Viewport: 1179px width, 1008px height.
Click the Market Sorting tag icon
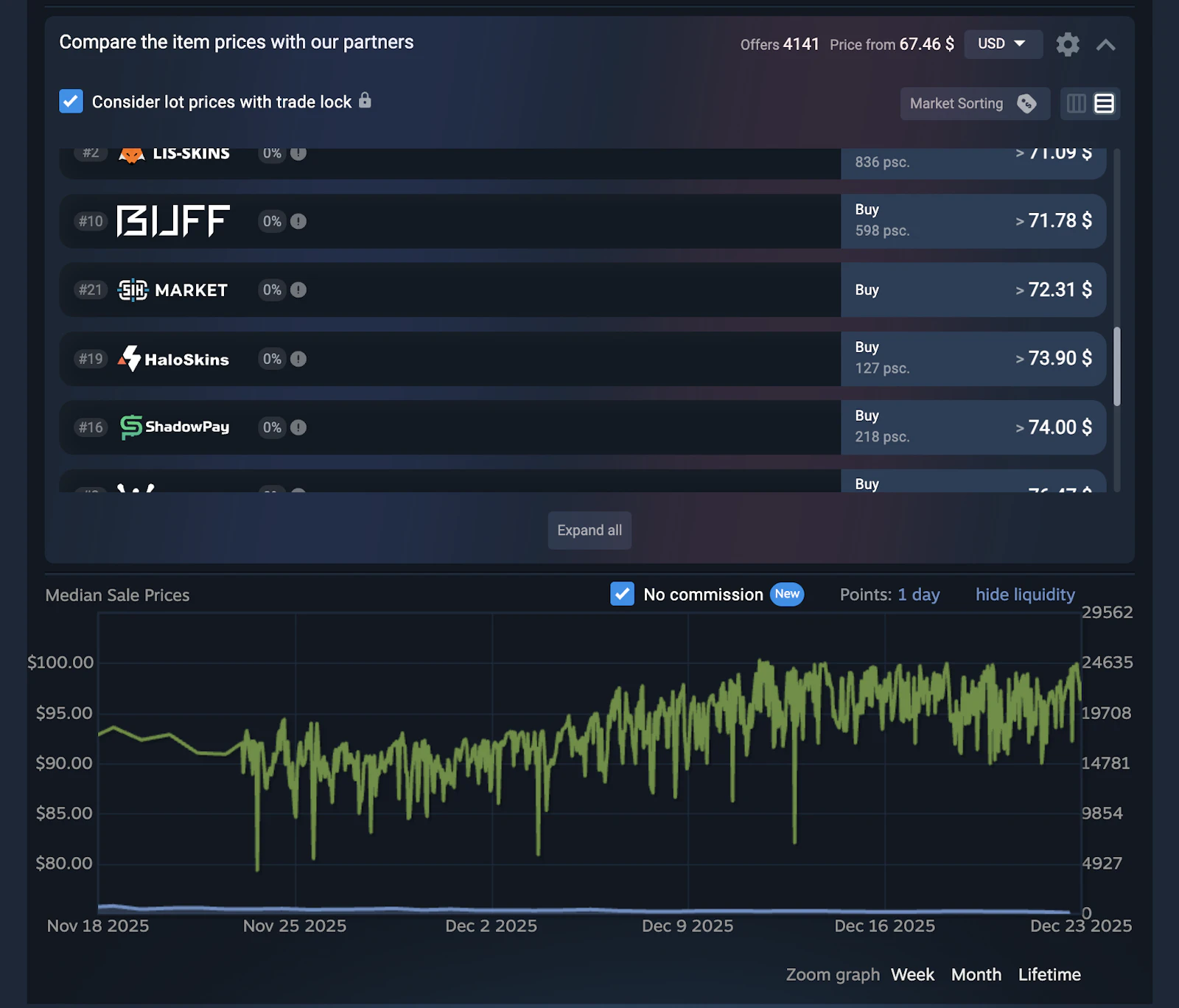[1026, 104]
